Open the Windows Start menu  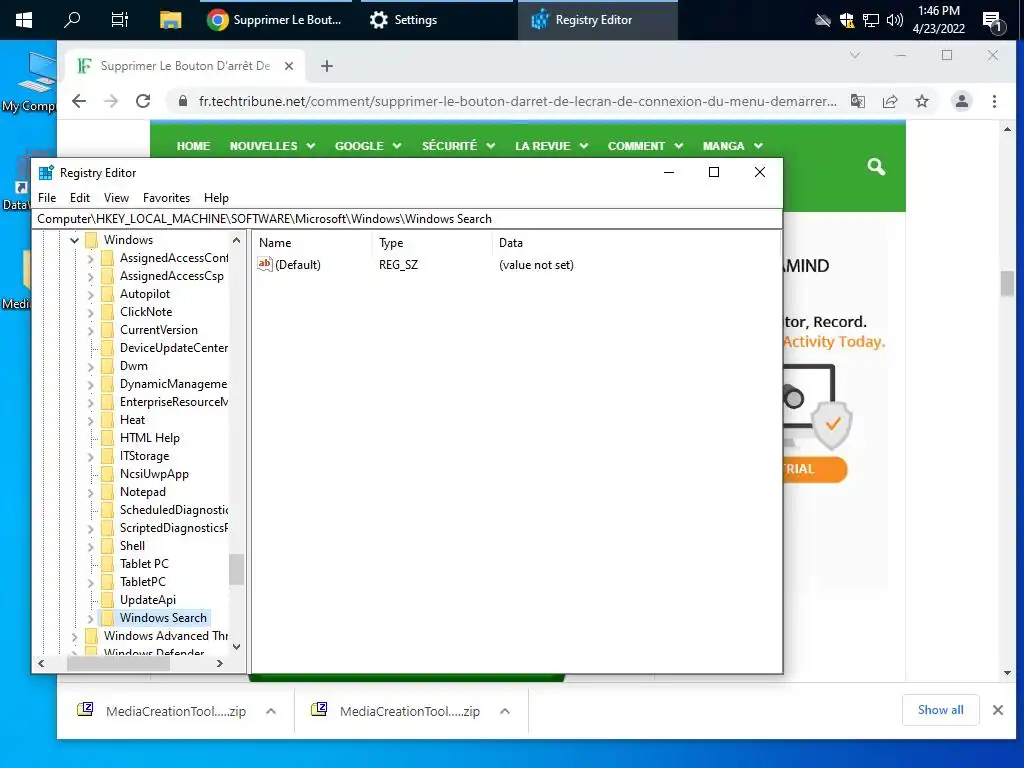coord(24,20)
